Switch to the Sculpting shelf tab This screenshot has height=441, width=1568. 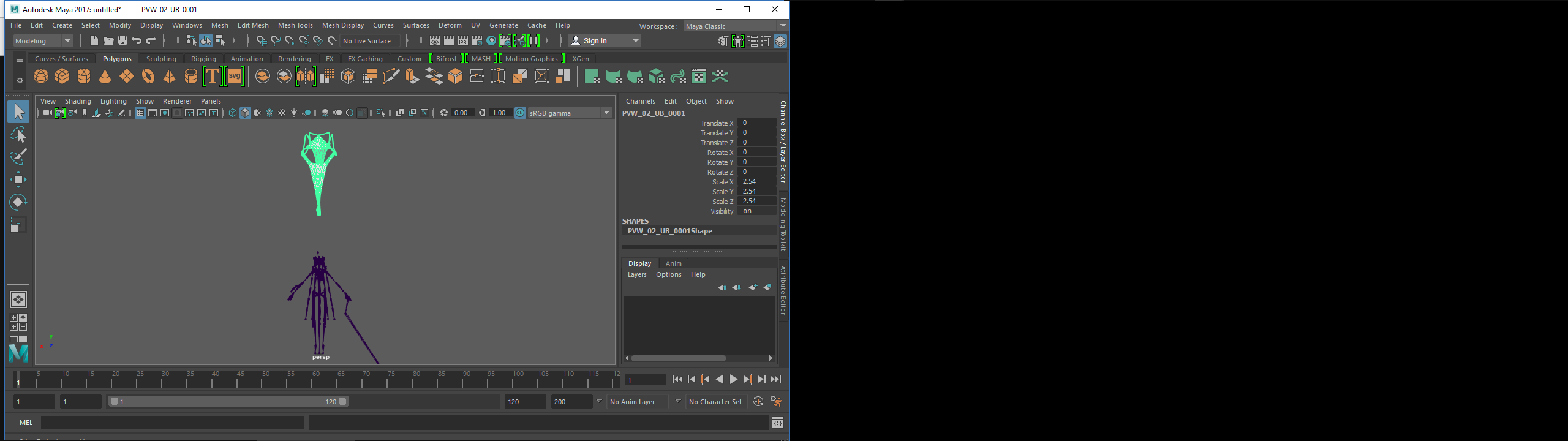161,59
